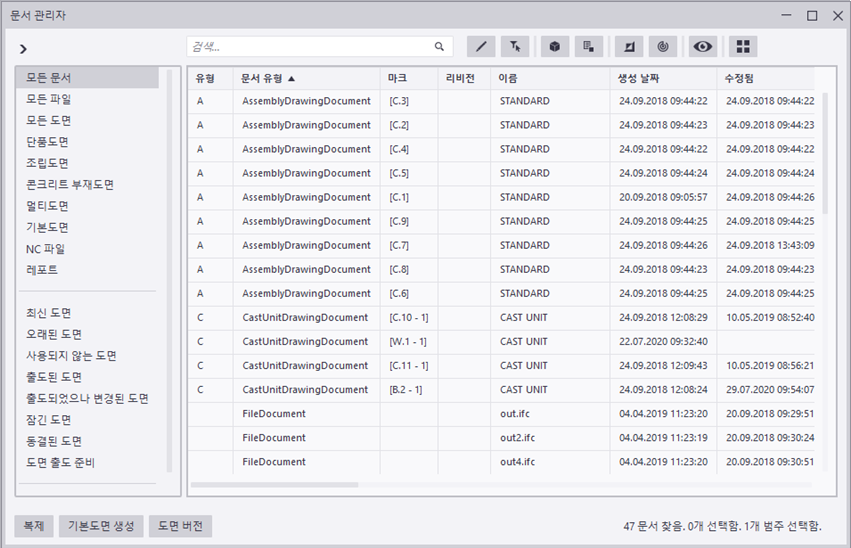Select the 모든 문서 category
Screen dimensions: 851x548
click(87, 78)
